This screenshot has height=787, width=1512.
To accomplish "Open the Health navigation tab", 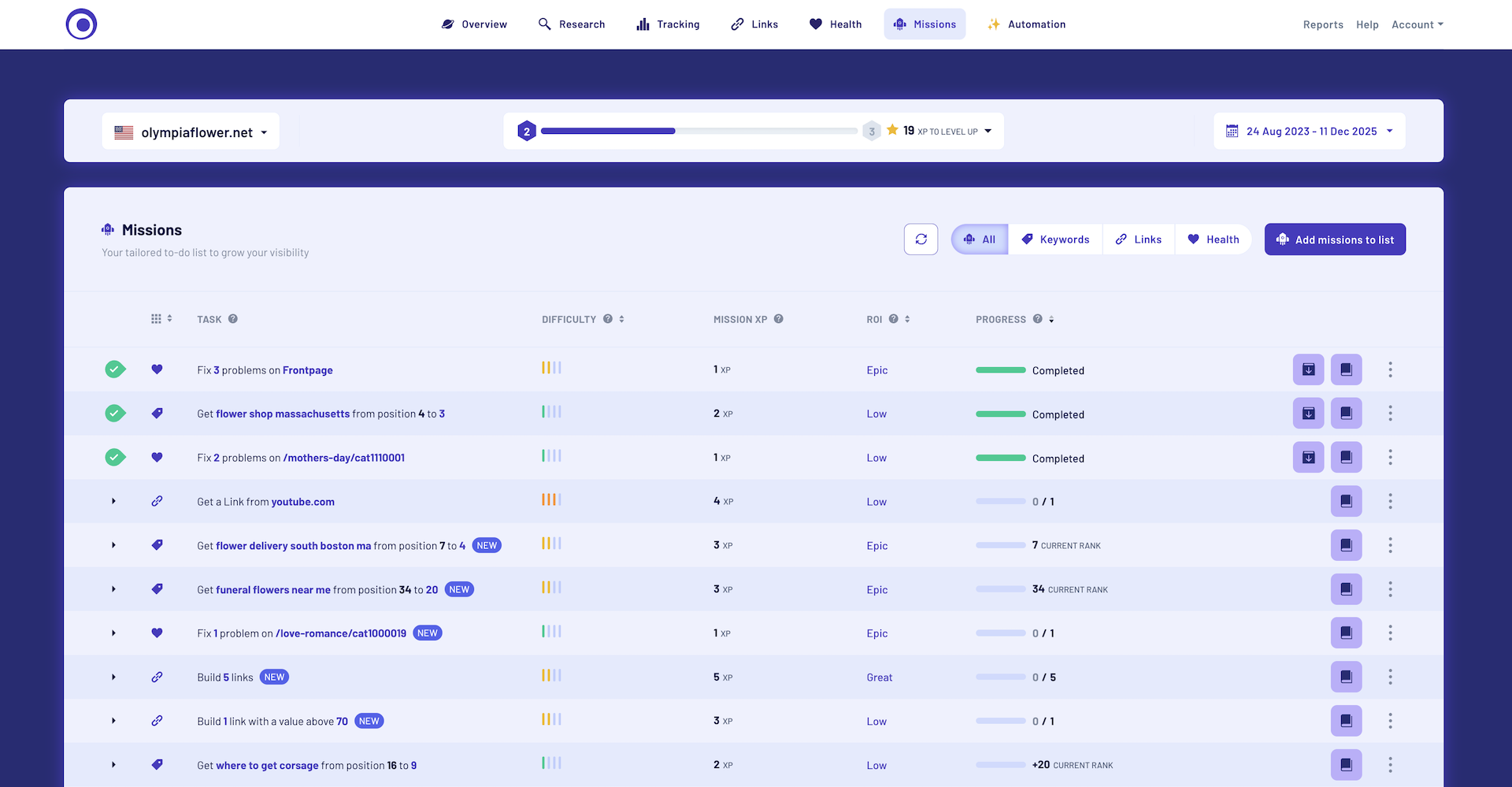I will [x=836, y=24].
